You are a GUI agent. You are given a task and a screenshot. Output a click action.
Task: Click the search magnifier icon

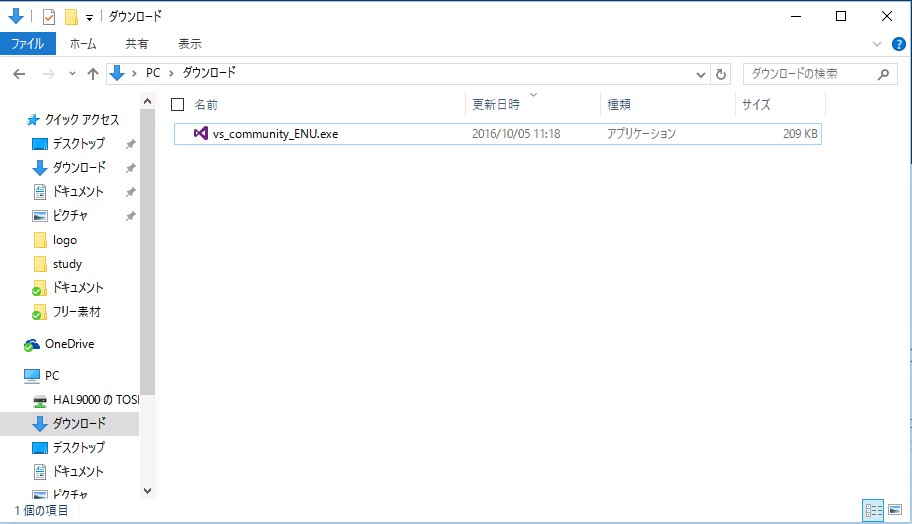pos(884,74)
